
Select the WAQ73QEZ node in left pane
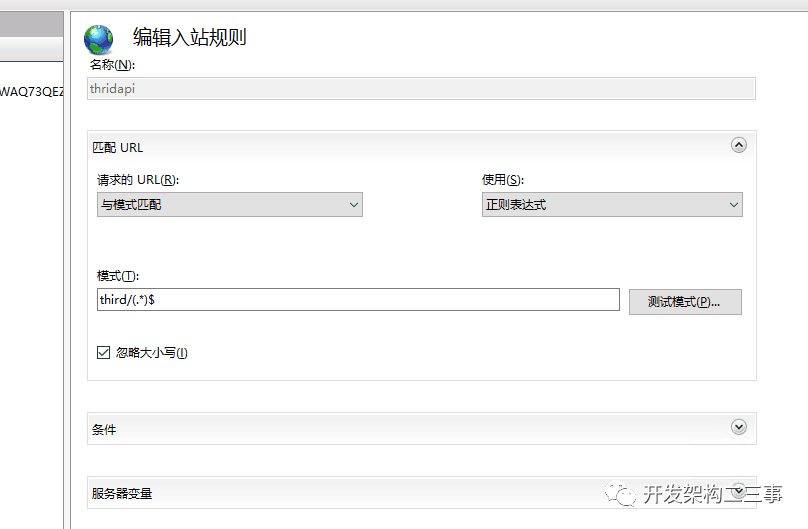tap(31, 92)
